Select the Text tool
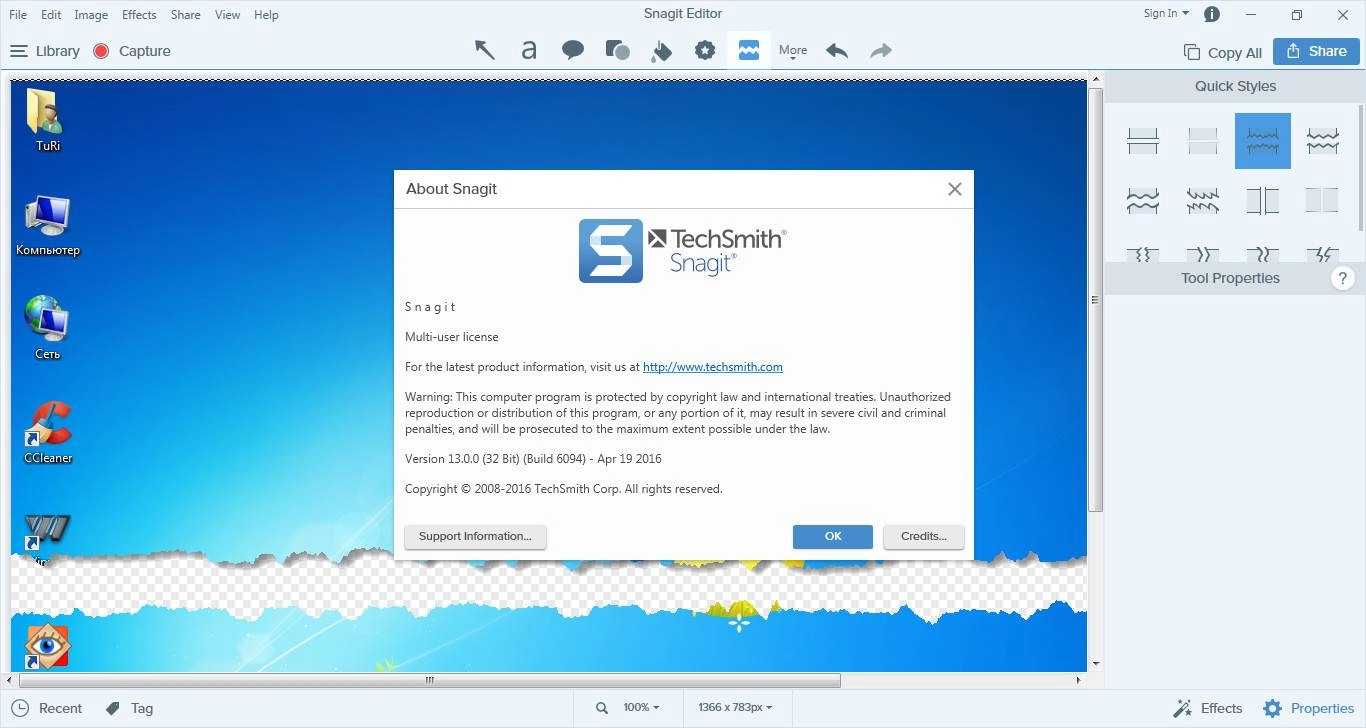 (x=529, y=50)
